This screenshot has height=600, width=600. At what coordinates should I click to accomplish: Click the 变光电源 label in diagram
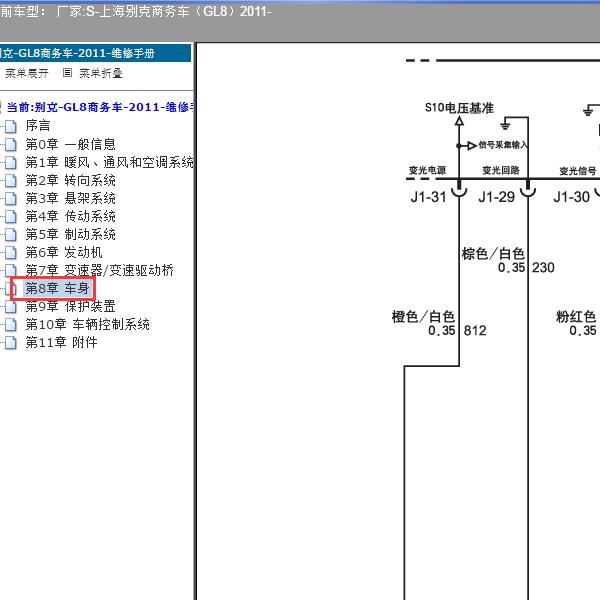[427, 170]
